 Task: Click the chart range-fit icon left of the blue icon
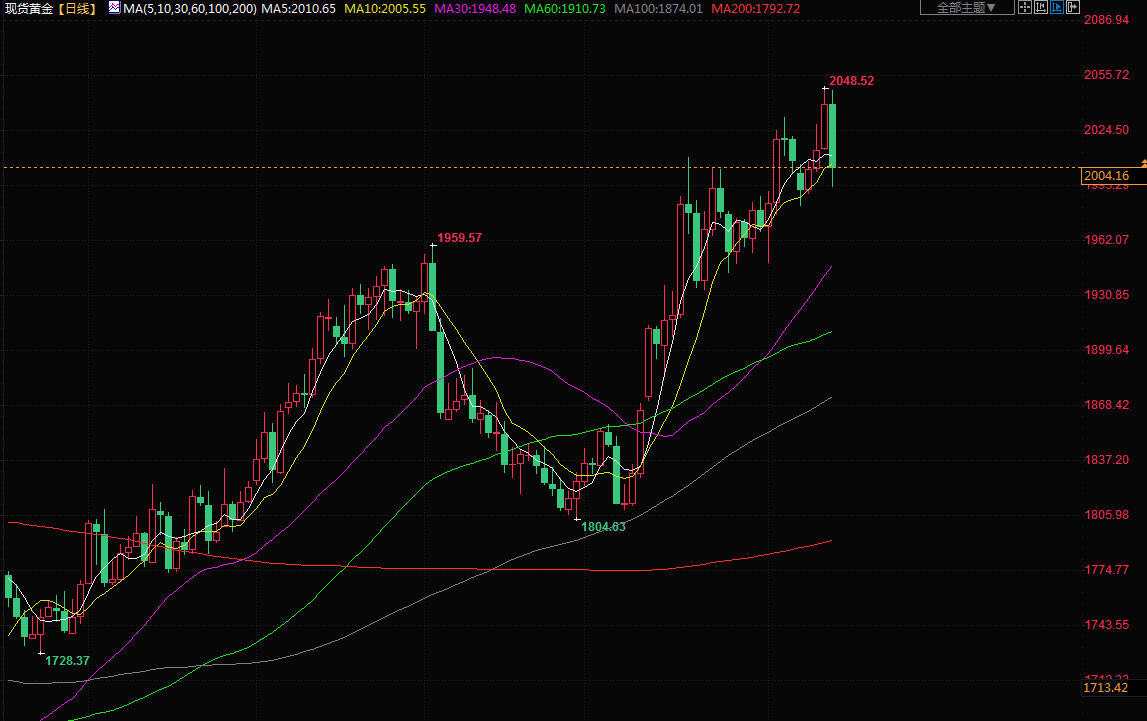[1040, 8]
